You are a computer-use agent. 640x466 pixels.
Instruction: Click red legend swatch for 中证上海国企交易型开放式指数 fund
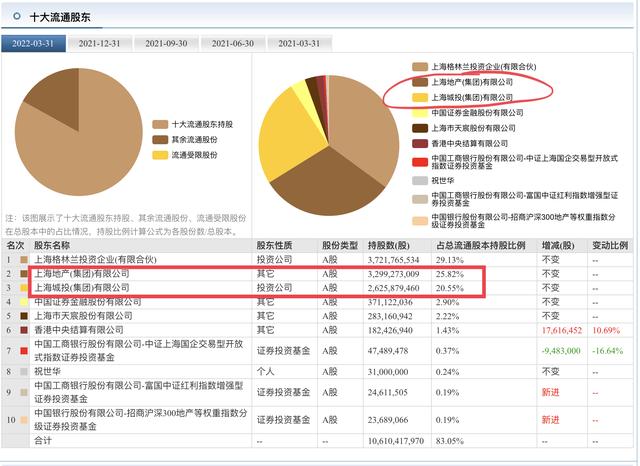click(x=420, y=162)
